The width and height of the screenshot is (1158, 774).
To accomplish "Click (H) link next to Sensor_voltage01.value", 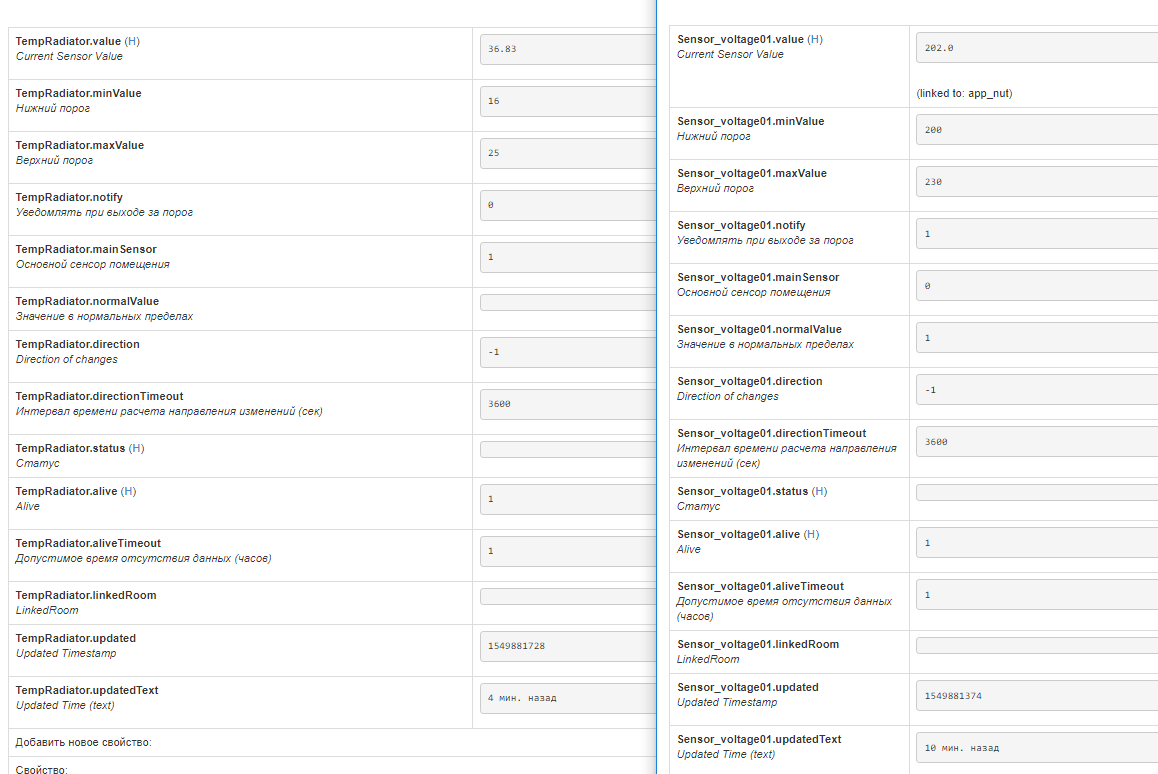I will coord(815,39).
